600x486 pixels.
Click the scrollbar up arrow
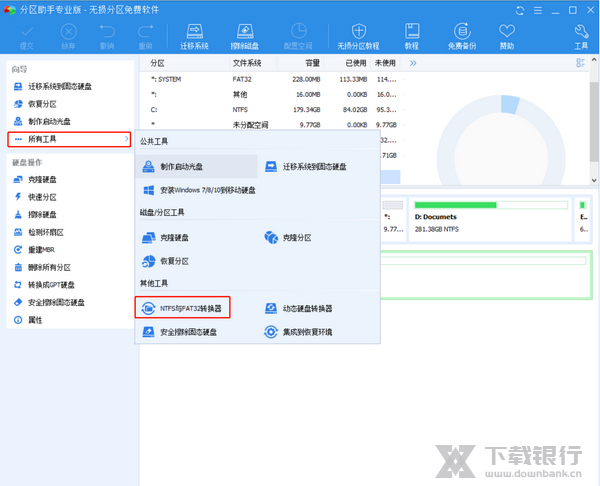point(594,60)
